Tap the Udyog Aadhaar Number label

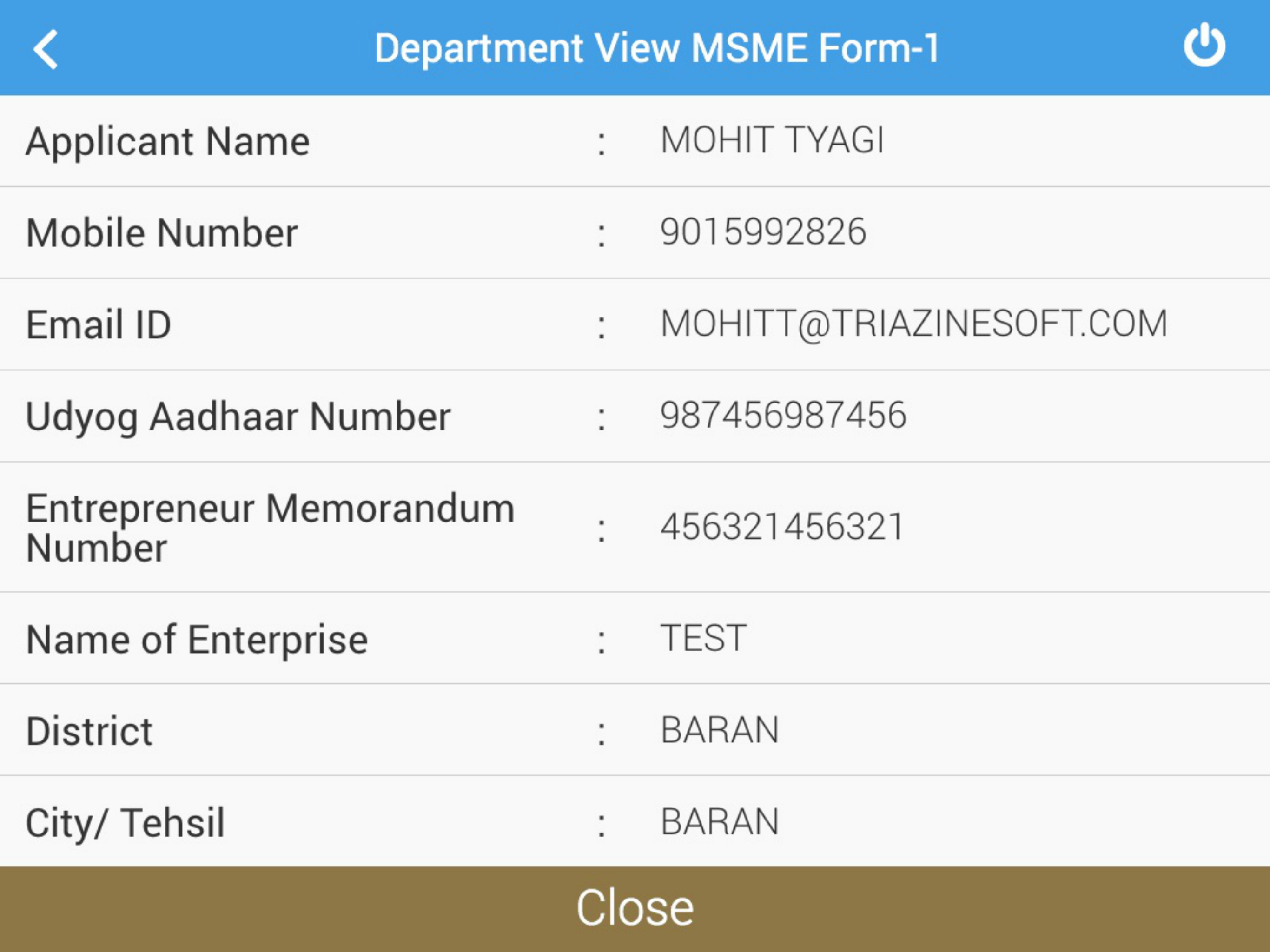coord(238,415)
